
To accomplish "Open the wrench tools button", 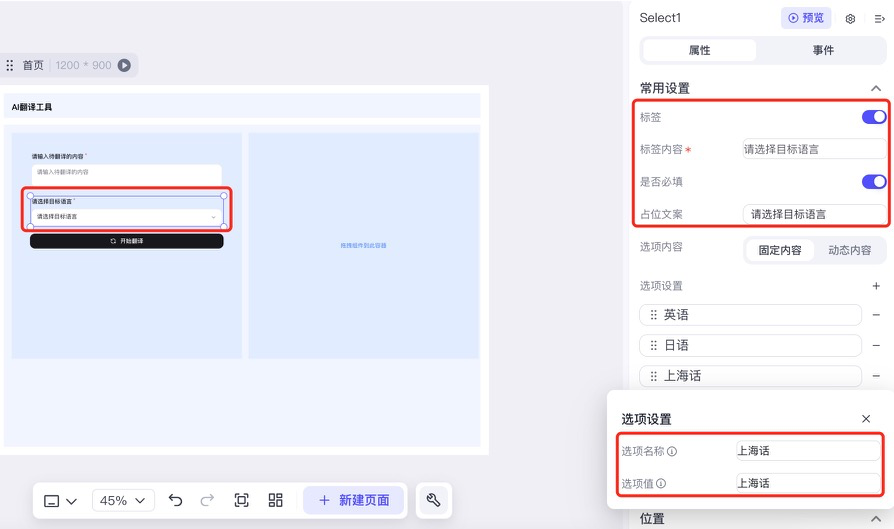I will [433, 500].
